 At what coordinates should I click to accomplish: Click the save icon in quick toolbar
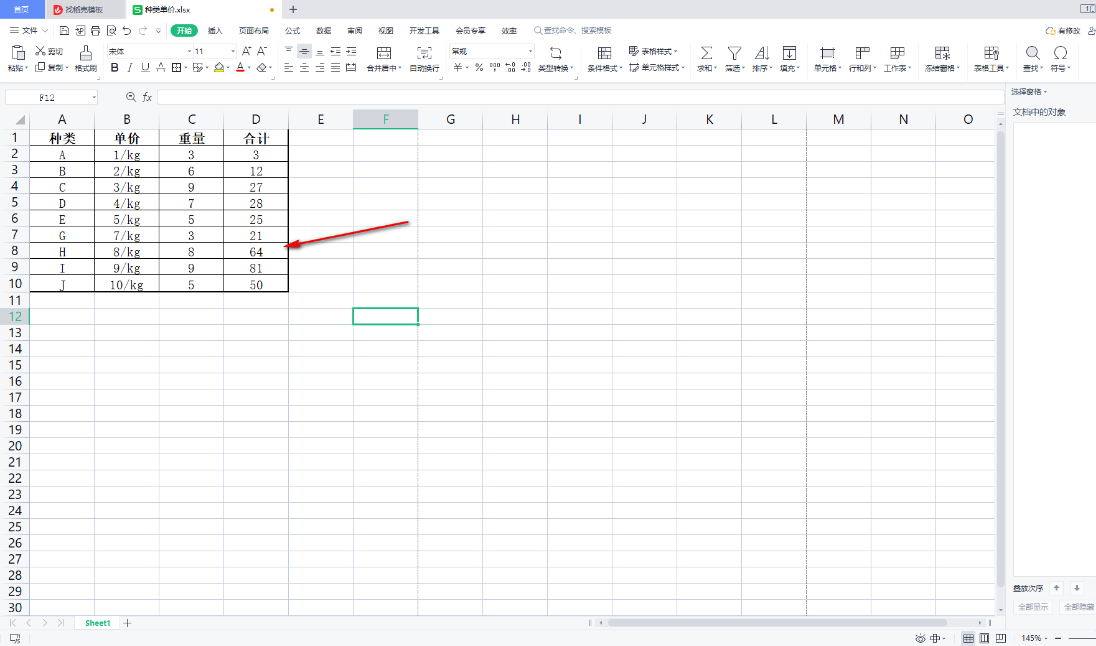(64, 31)
